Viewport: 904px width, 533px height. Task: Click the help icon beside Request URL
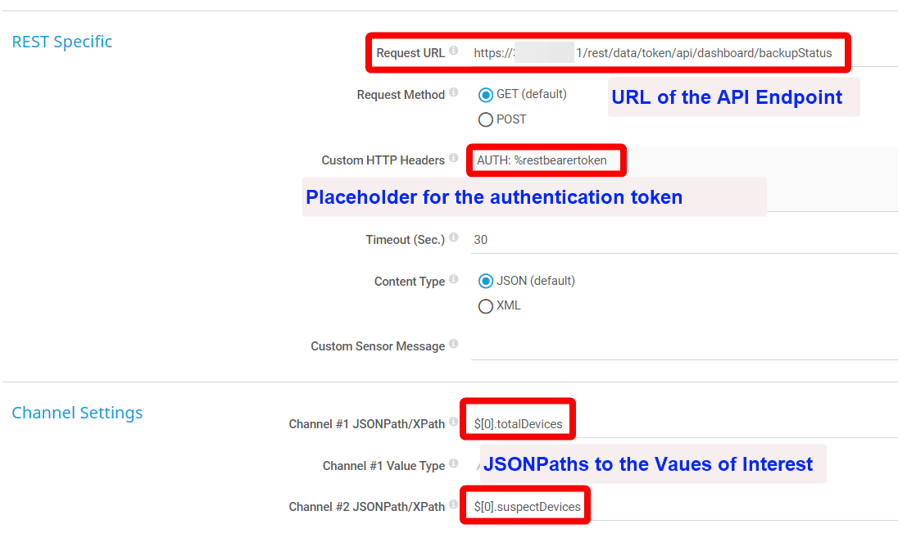tap(454, 51)
